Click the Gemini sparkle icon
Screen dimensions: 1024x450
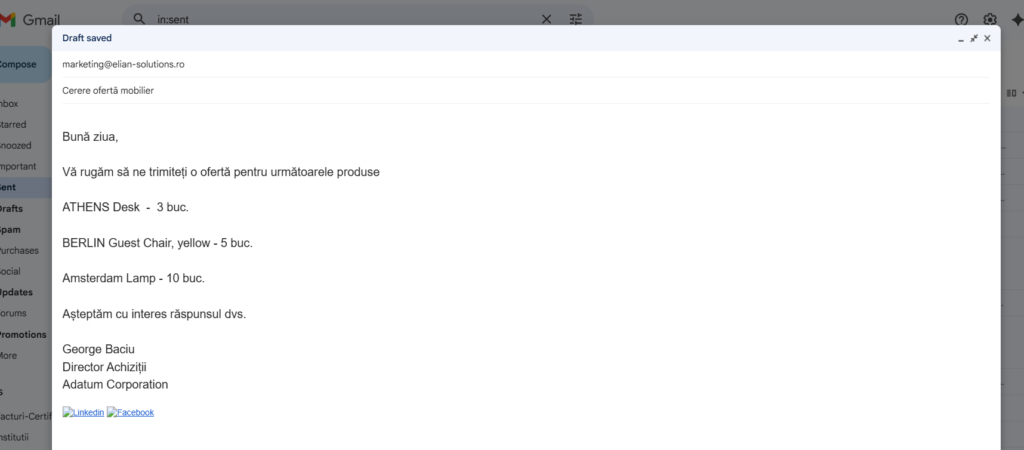point(1017,19)
